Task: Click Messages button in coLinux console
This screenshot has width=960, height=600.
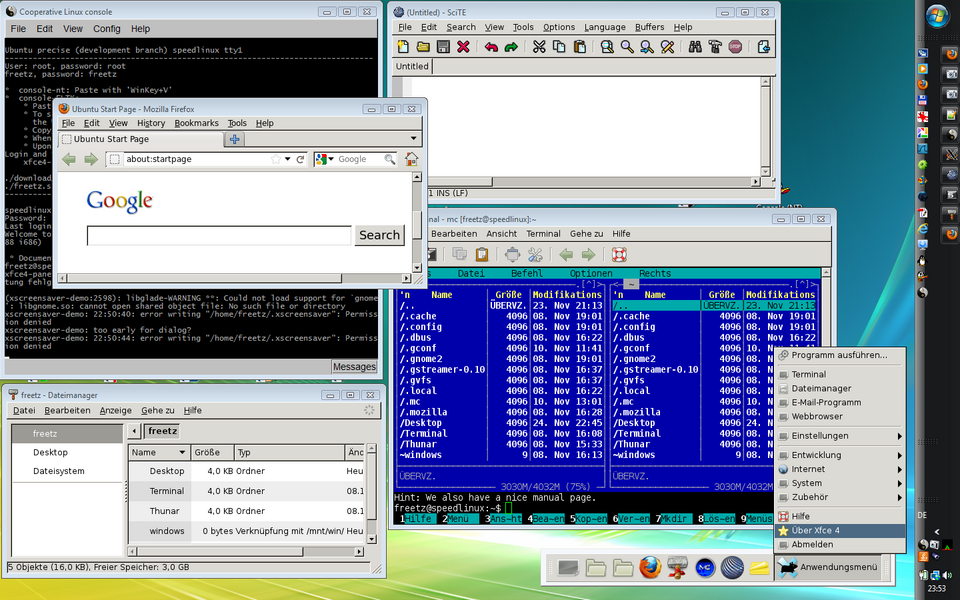Action: (354, 366)
